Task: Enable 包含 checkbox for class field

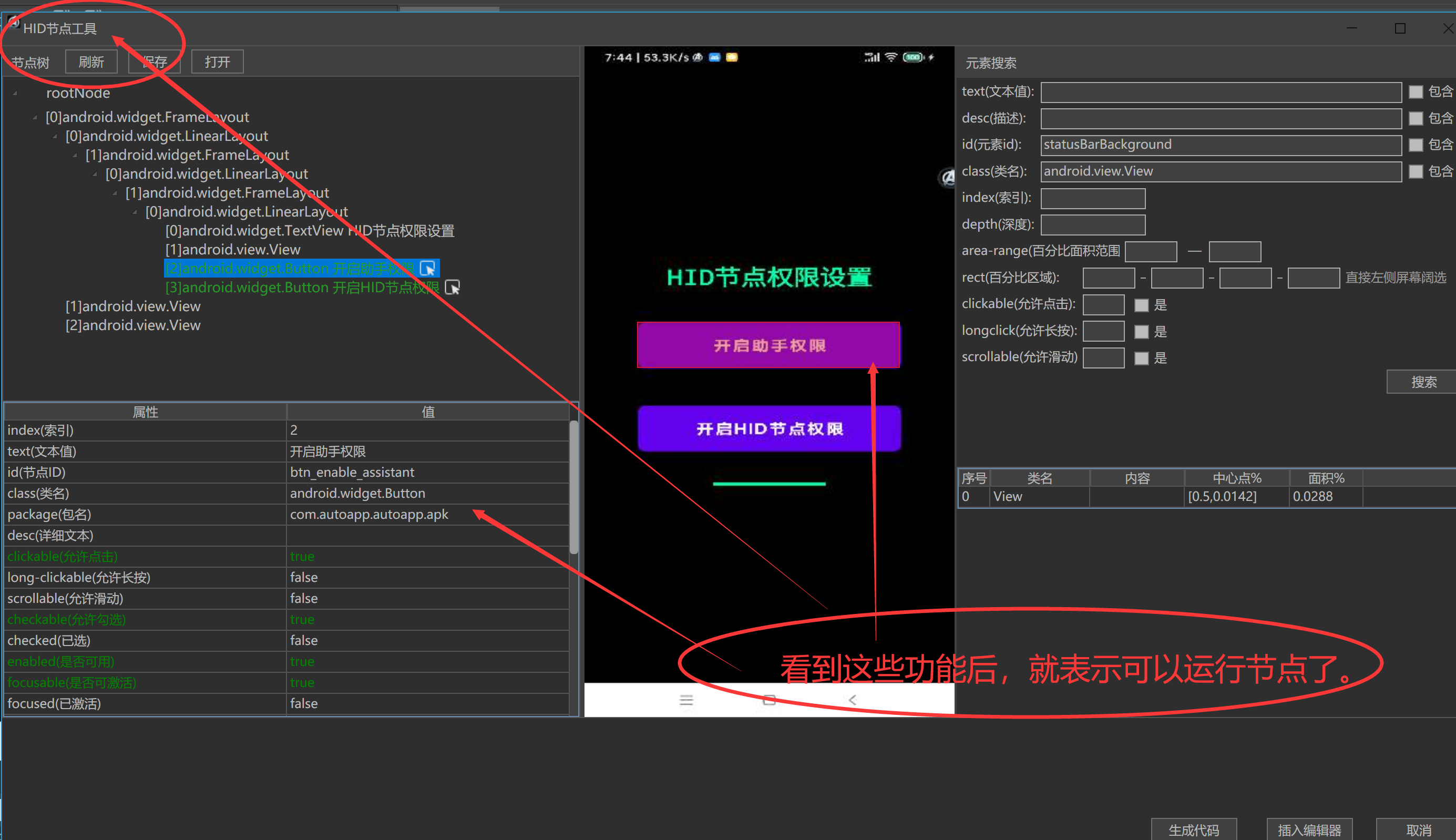Action: (1416, 172)
